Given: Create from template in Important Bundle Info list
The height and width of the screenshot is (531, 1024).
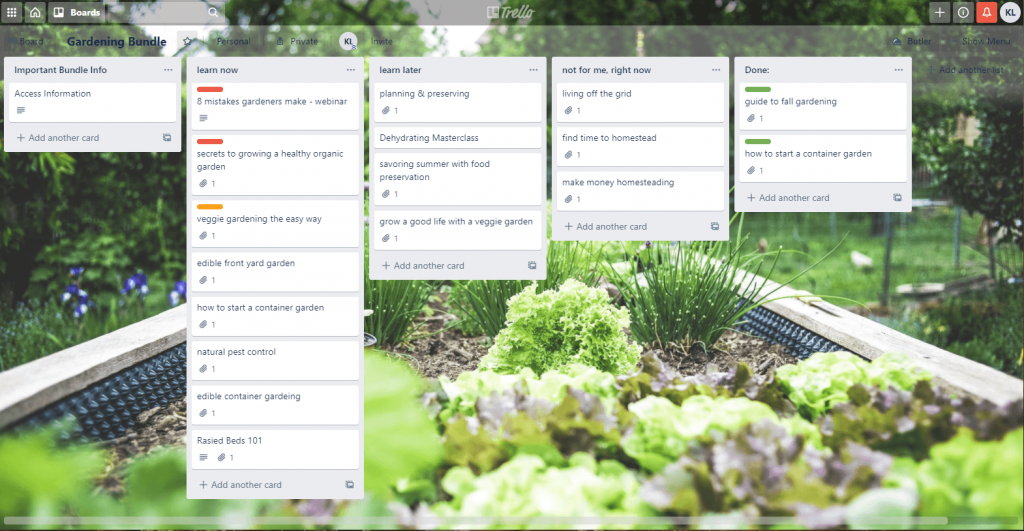Looking at the screenshot, I should [167, 138].
